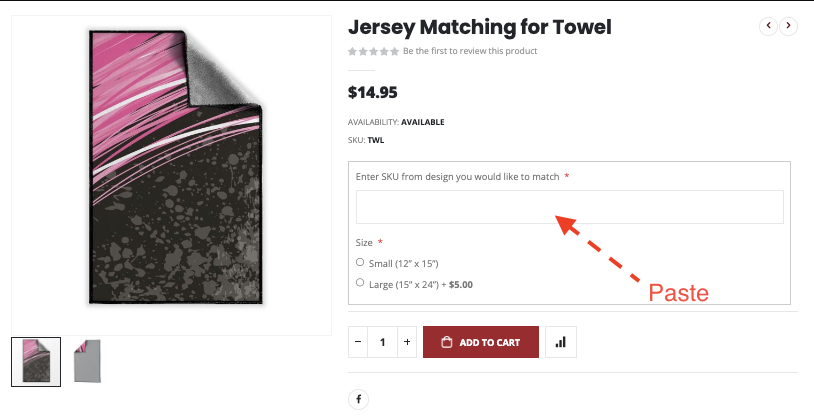This screenshot has width=814, height=417.
Task: Increase quantity with the plus button
Action: tap(407, 342)
